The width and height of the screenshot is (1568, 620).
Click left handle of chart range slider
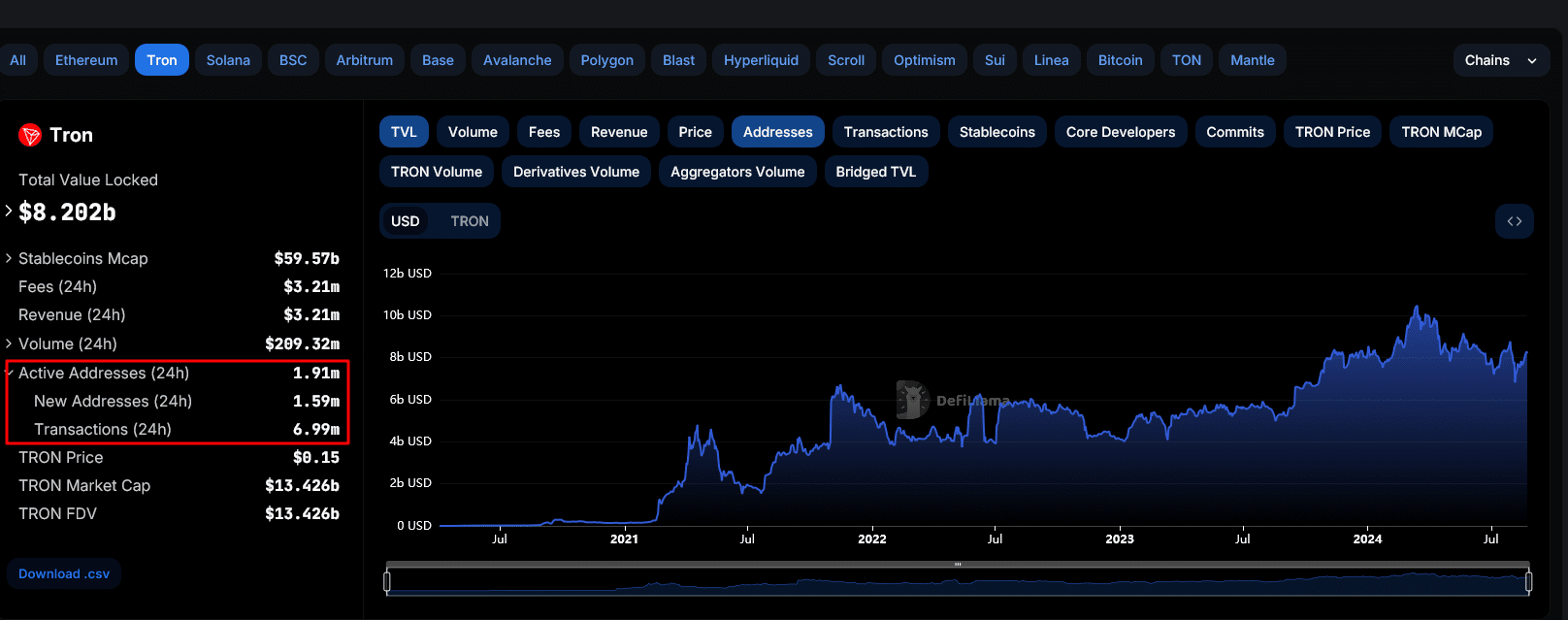coord(387,581)
